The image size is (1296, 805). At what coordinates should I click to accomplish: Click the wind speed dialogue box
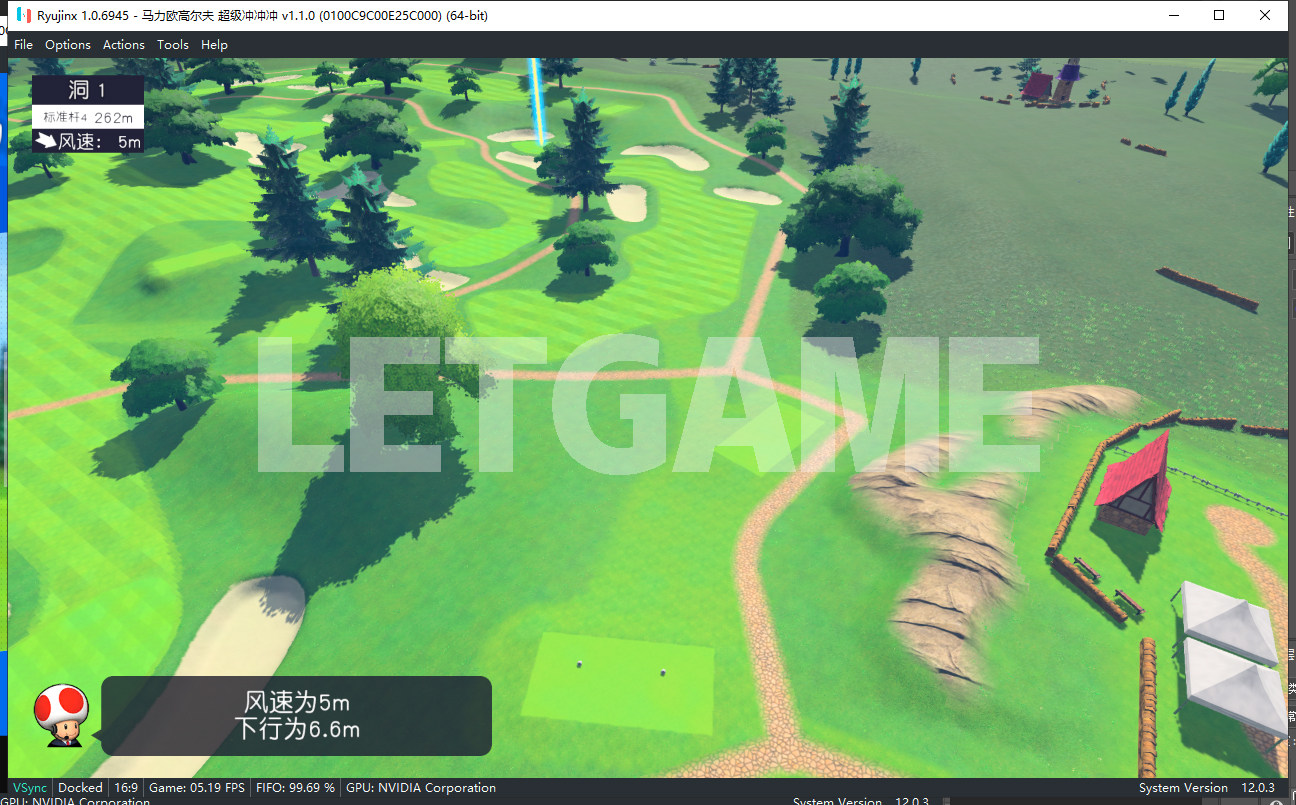pyautogui.click(x=296, y=716)
